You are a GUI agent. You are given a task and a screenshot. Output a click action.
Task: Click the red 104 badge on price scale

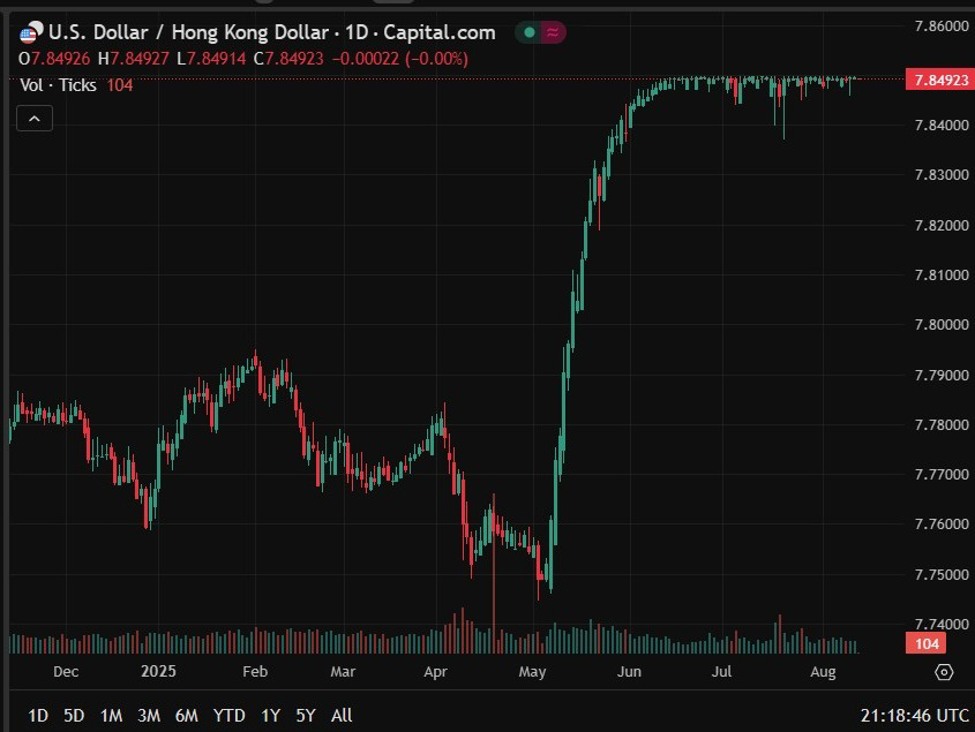(x=924, y=643)
